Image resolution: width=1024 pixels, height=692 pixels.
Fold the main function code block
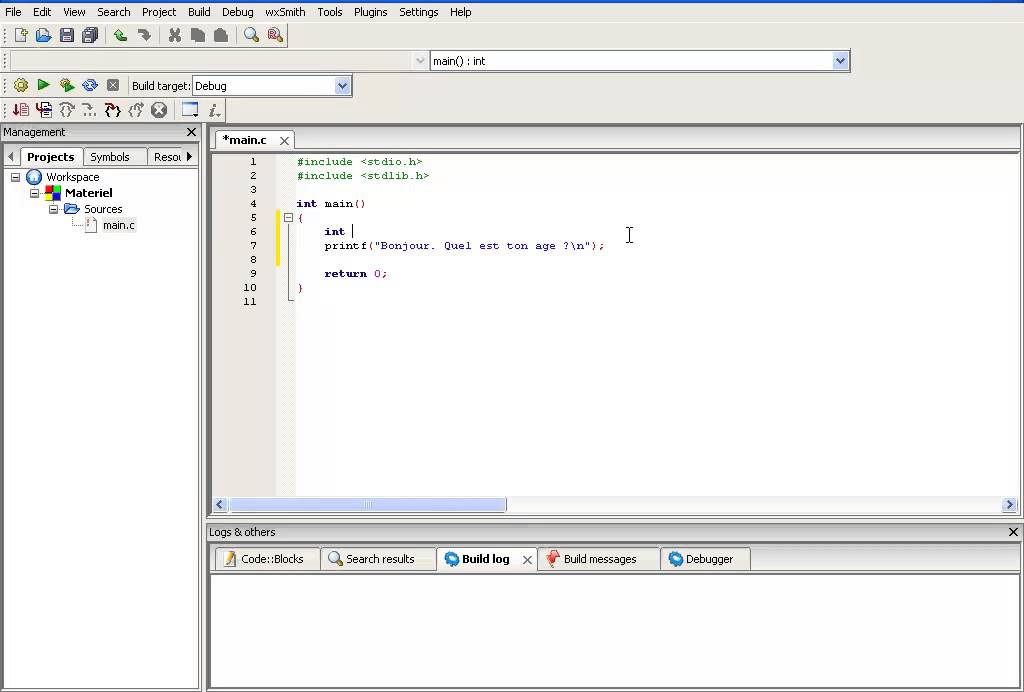click(289, 218)
